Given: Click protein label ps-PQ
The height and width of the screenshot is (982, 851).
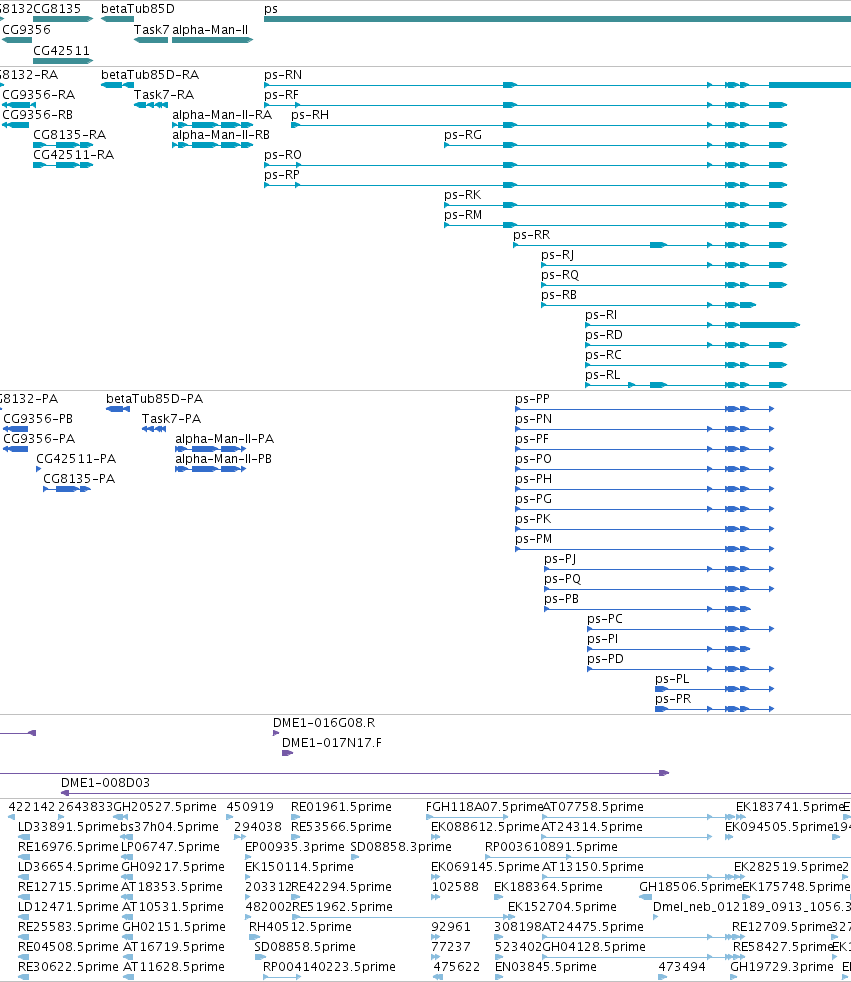Looking at the screenshot, I should pyautogui.click(x=562, y=579).
